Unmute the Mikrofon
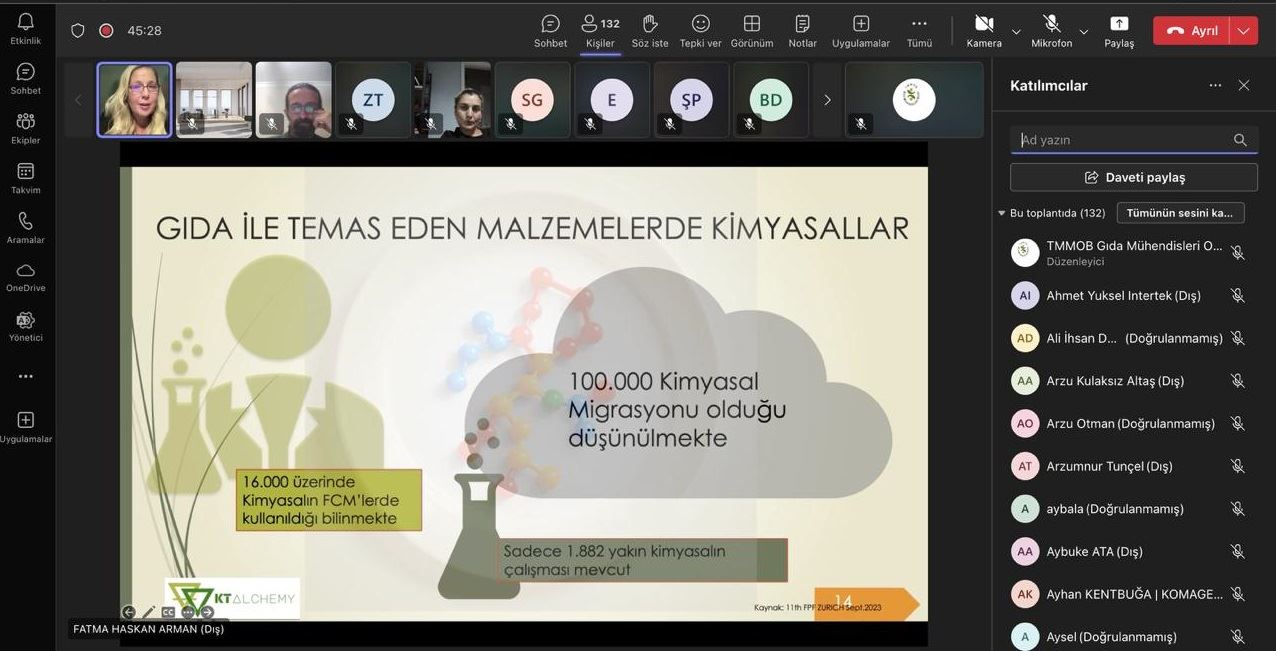This screenshot has width=1276, height=651. (1051, 30)
